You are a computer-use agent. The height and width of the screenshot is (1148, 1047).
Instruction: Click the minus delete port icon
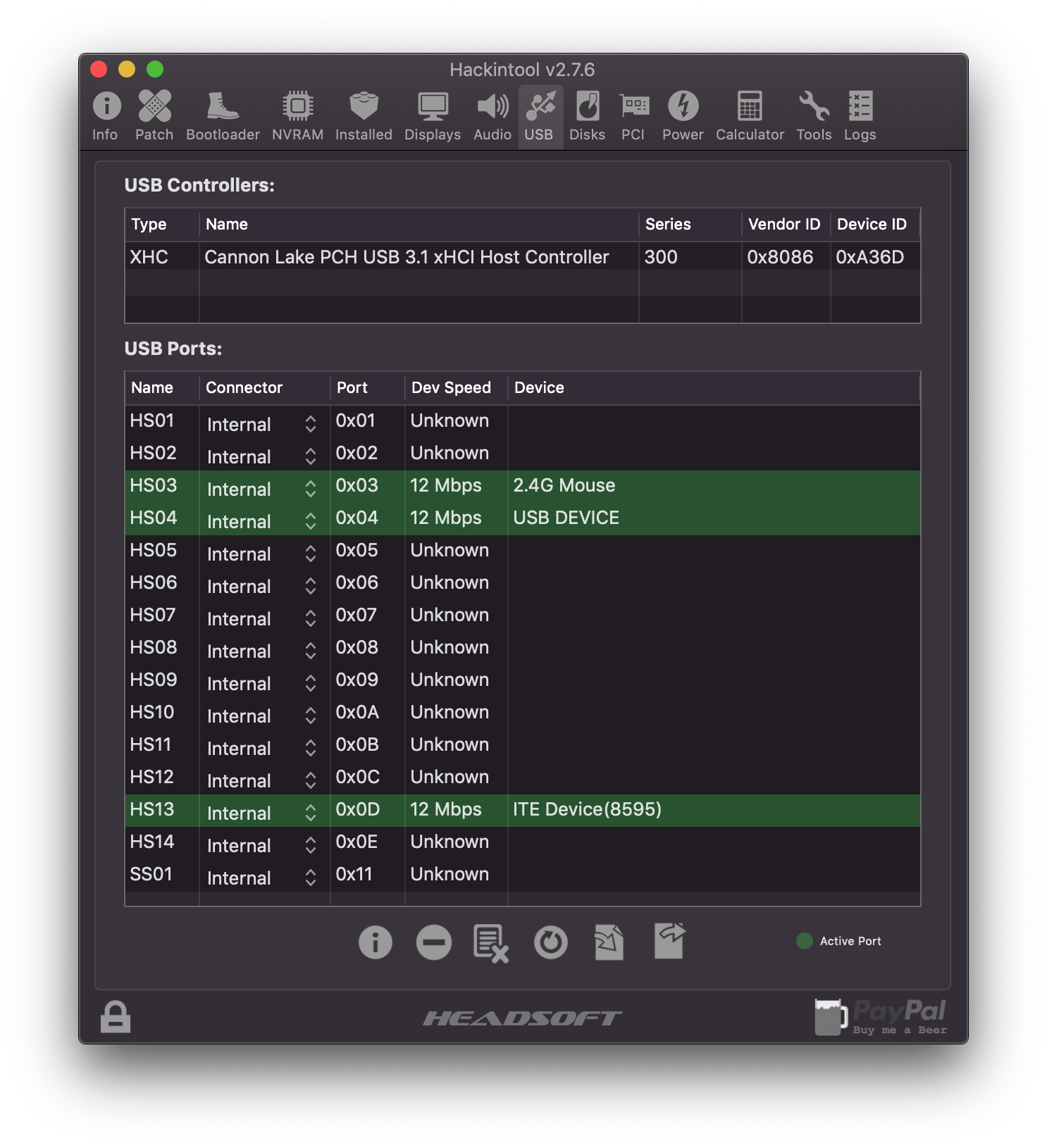click(433, 942)
